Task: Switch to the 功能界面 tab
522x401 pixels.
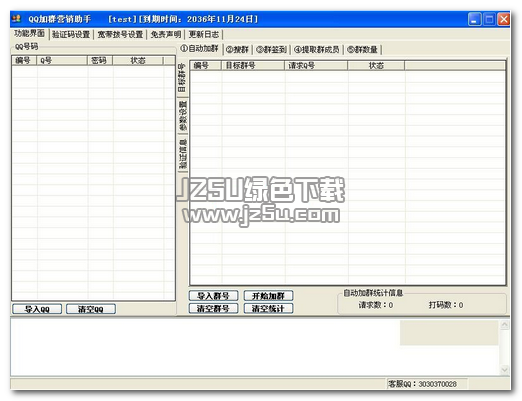Action: tap(29, 33)
